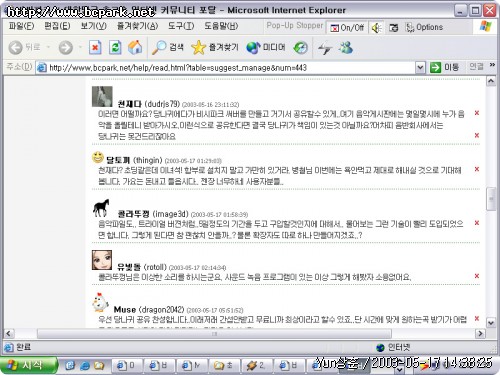Open the Messenger people icon
500x375 pixels.
click(x=346, y=48)
